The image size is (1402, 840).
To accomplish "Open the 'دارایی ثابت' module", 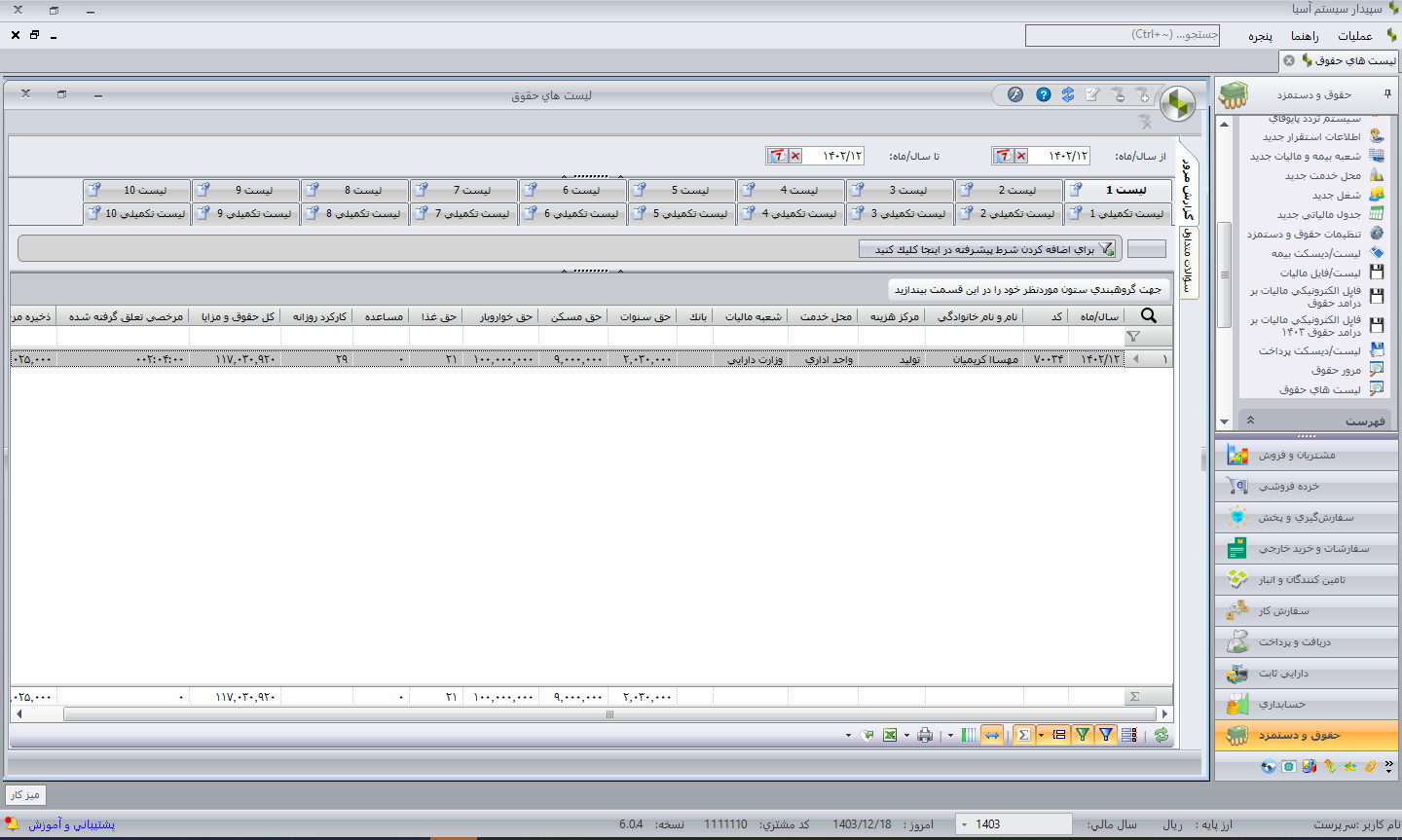I will 1307,673.
